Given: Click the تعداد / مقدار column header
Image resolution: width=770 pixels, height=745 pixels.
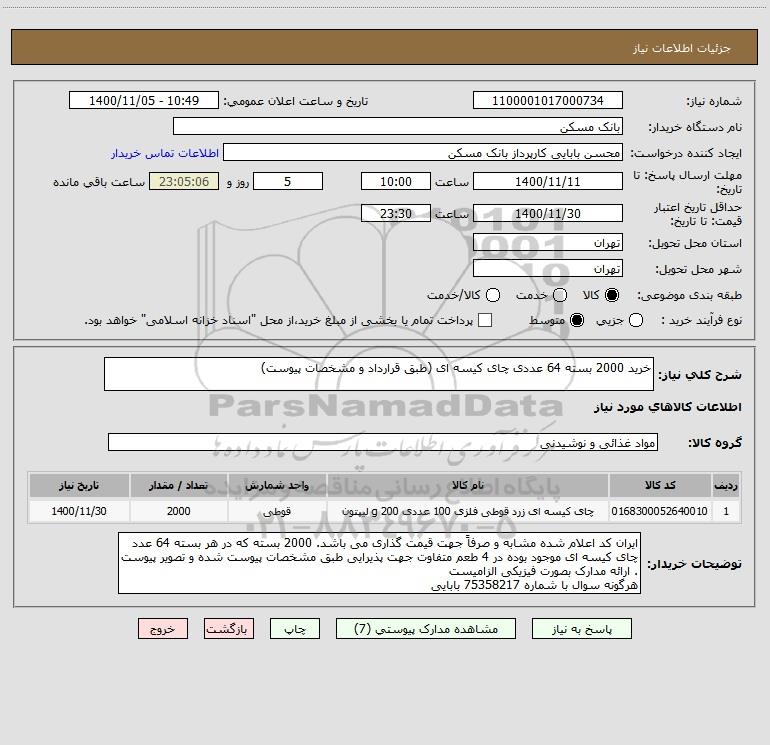Looking at the screenshot, I should pos(178,485).
